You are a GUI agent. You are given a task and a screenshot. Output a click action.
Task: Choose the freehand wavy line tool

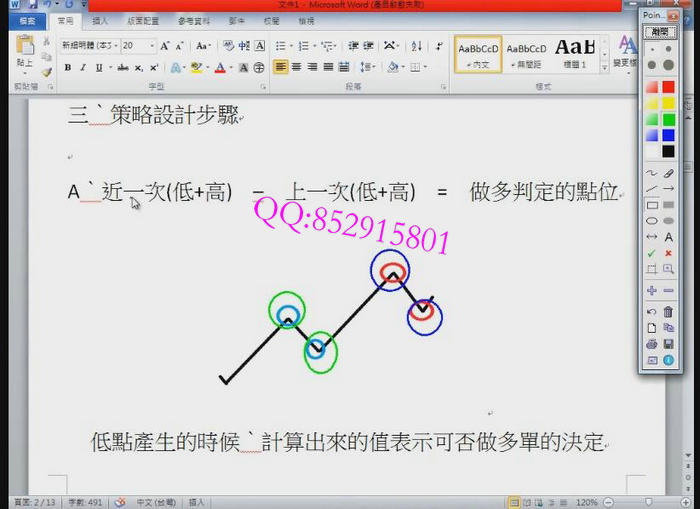pyautogui.click(x=652, y=173)
